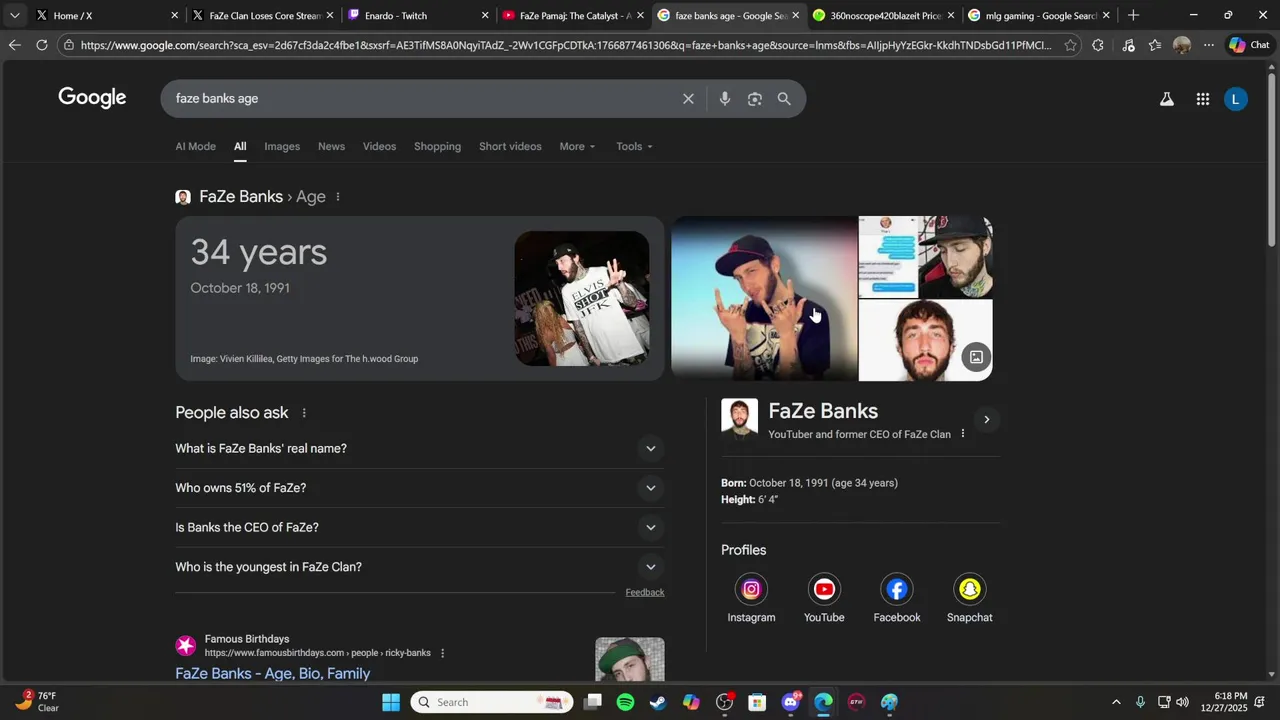Switch to Short videos tab
The height and width of the screenshot is (720, 1280).
510,147
